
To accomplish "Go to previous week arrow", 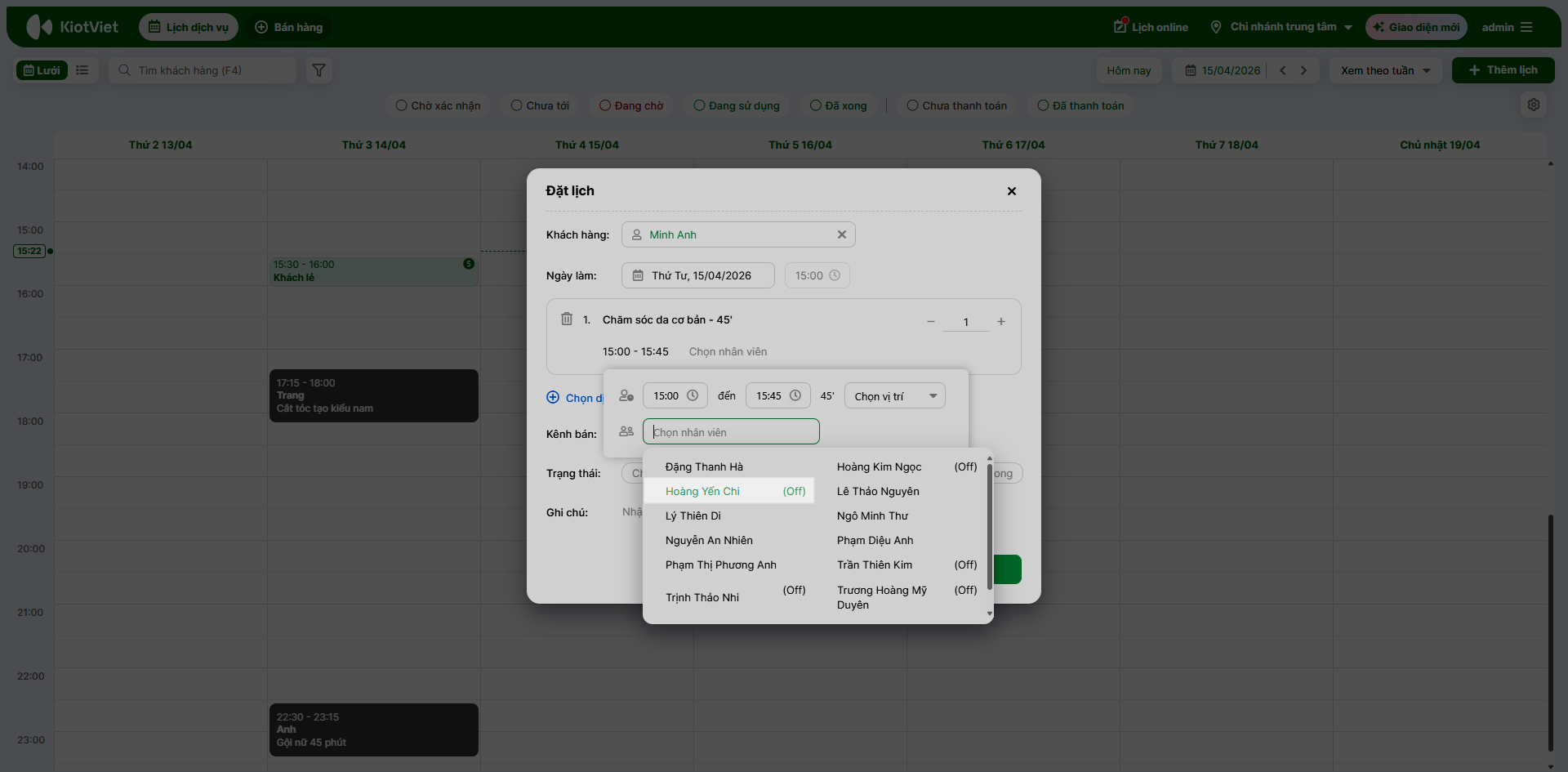I will [1283, 70].
